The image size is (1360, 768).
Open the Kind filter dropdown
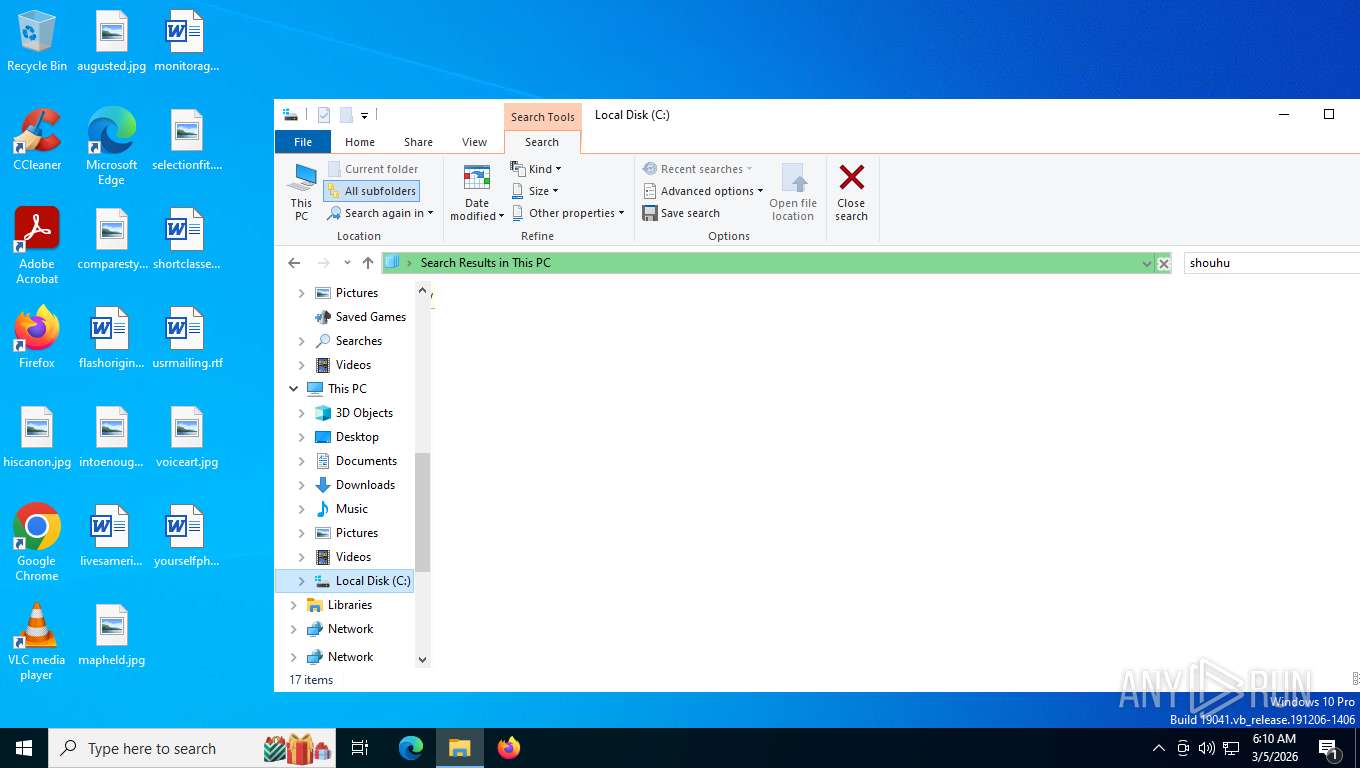(536, 169)
